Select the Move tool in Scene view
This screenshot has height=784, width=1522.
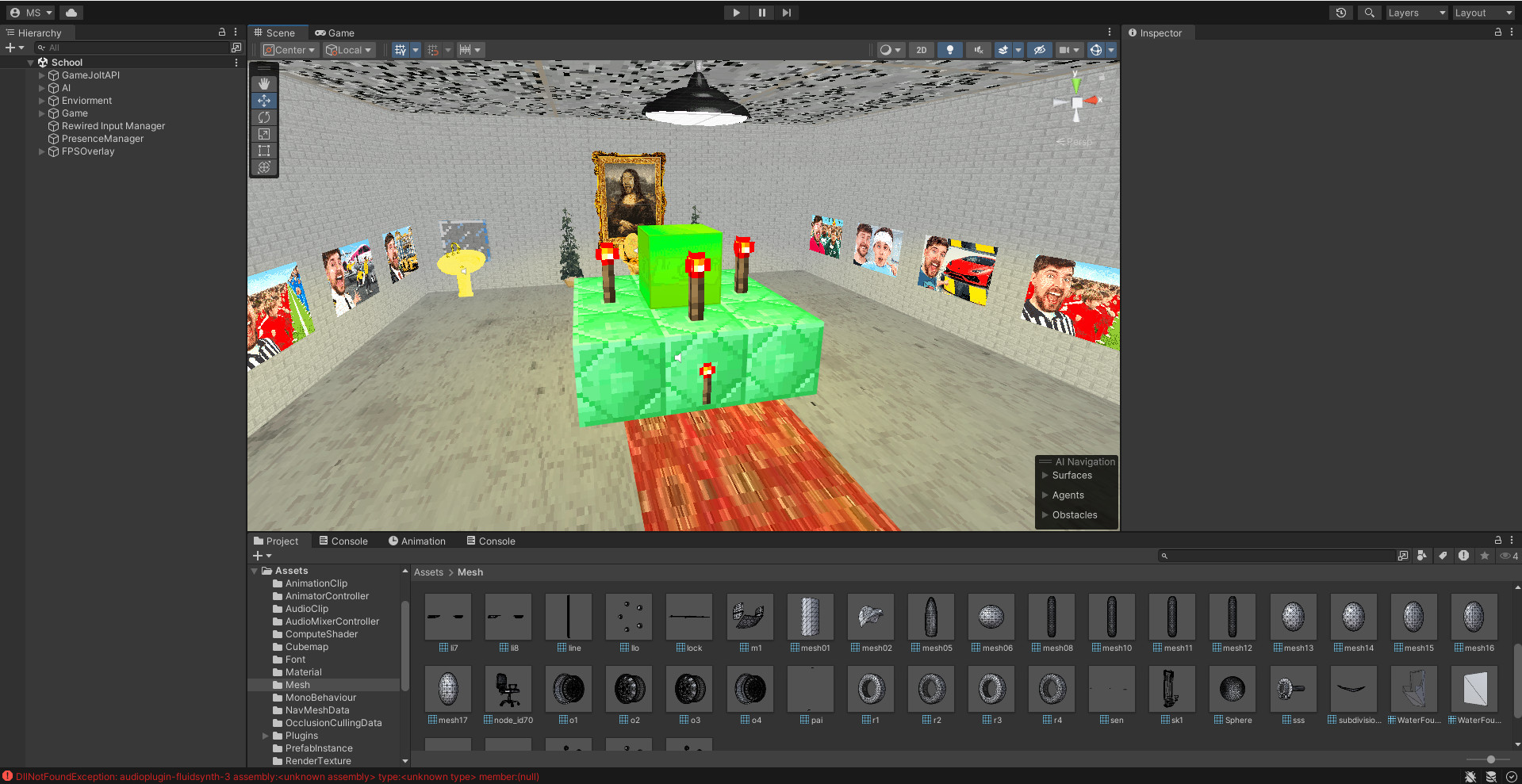[263, 101]
